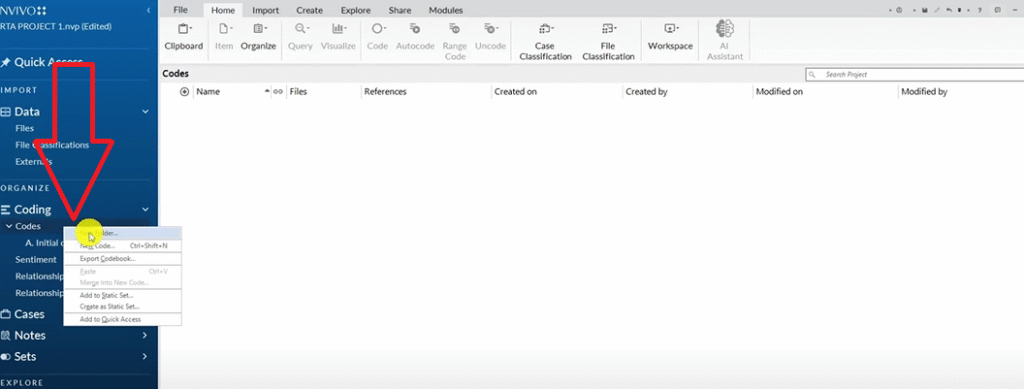Open the File Classification ribbon menu
Image resolution: width=1024 pixels, height=389 pixels.
609,42
